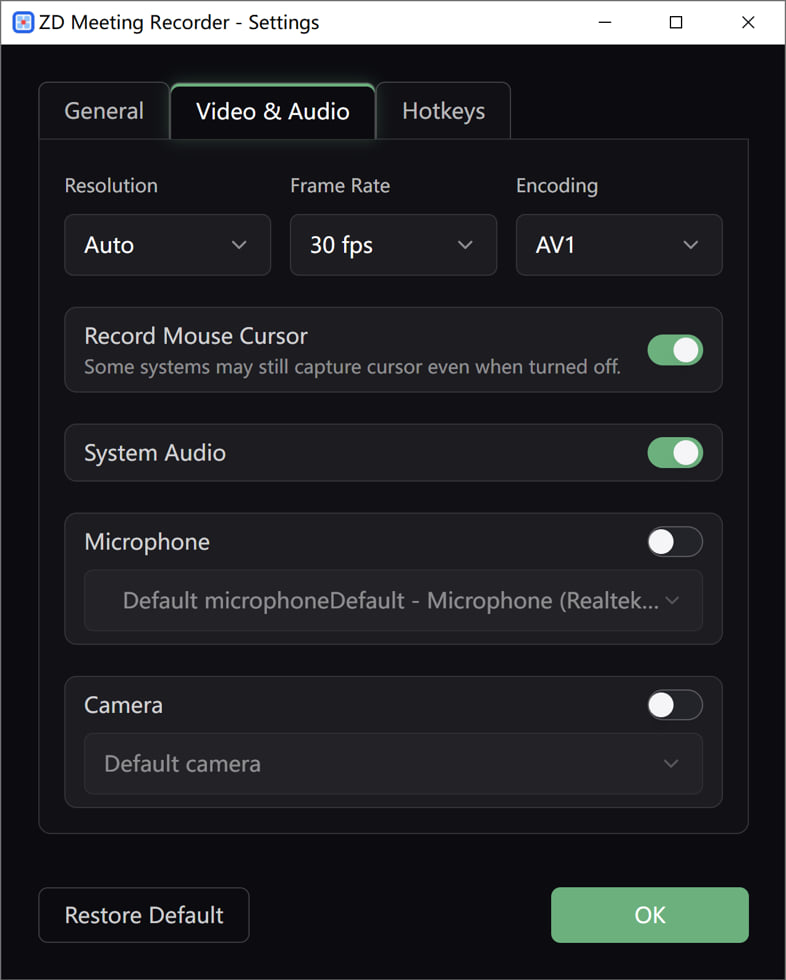This screenshot has width=786, height=980.
Task: Click the Restore Default button
Action: click(144, 915)
